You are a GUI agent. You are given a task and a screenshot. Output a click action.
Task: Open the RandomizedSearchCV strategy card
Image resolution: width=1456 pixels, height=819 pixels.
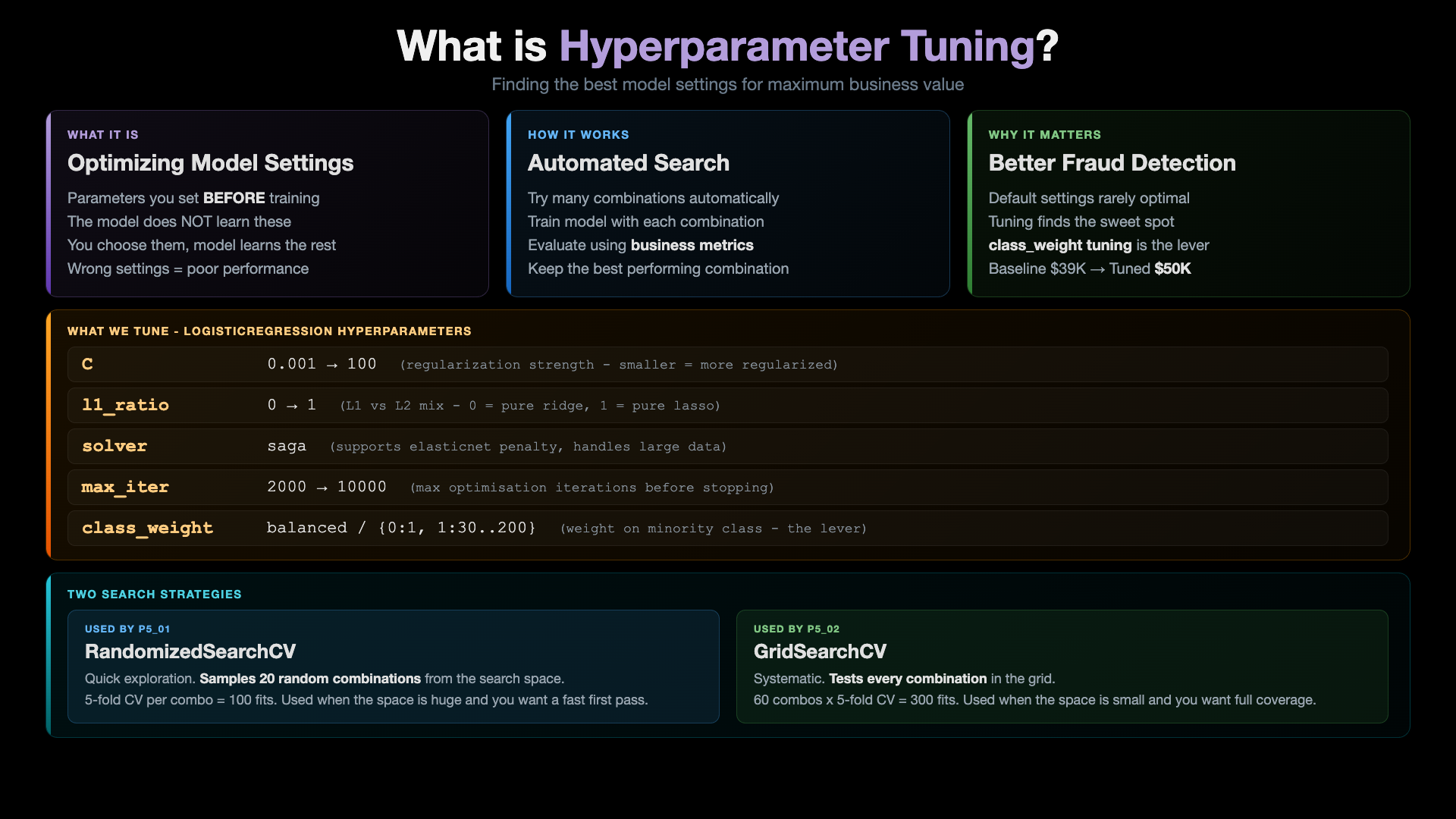point(394,667)
